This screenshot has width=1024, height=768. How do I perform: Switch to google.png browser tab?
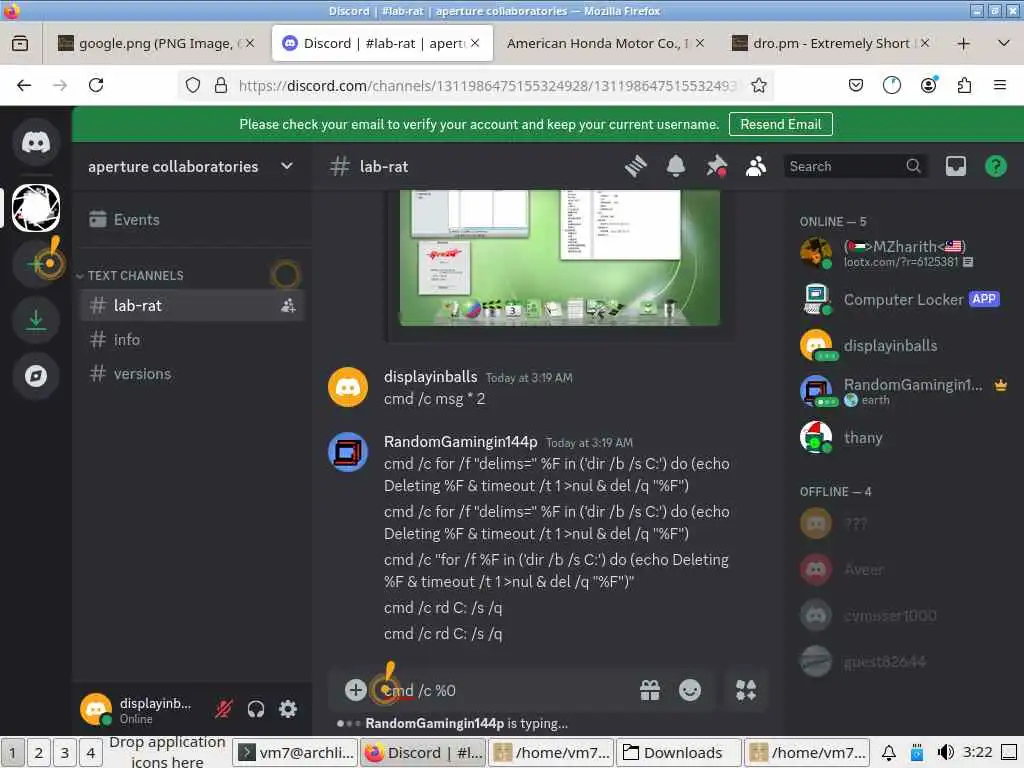(x=155, y=43)
